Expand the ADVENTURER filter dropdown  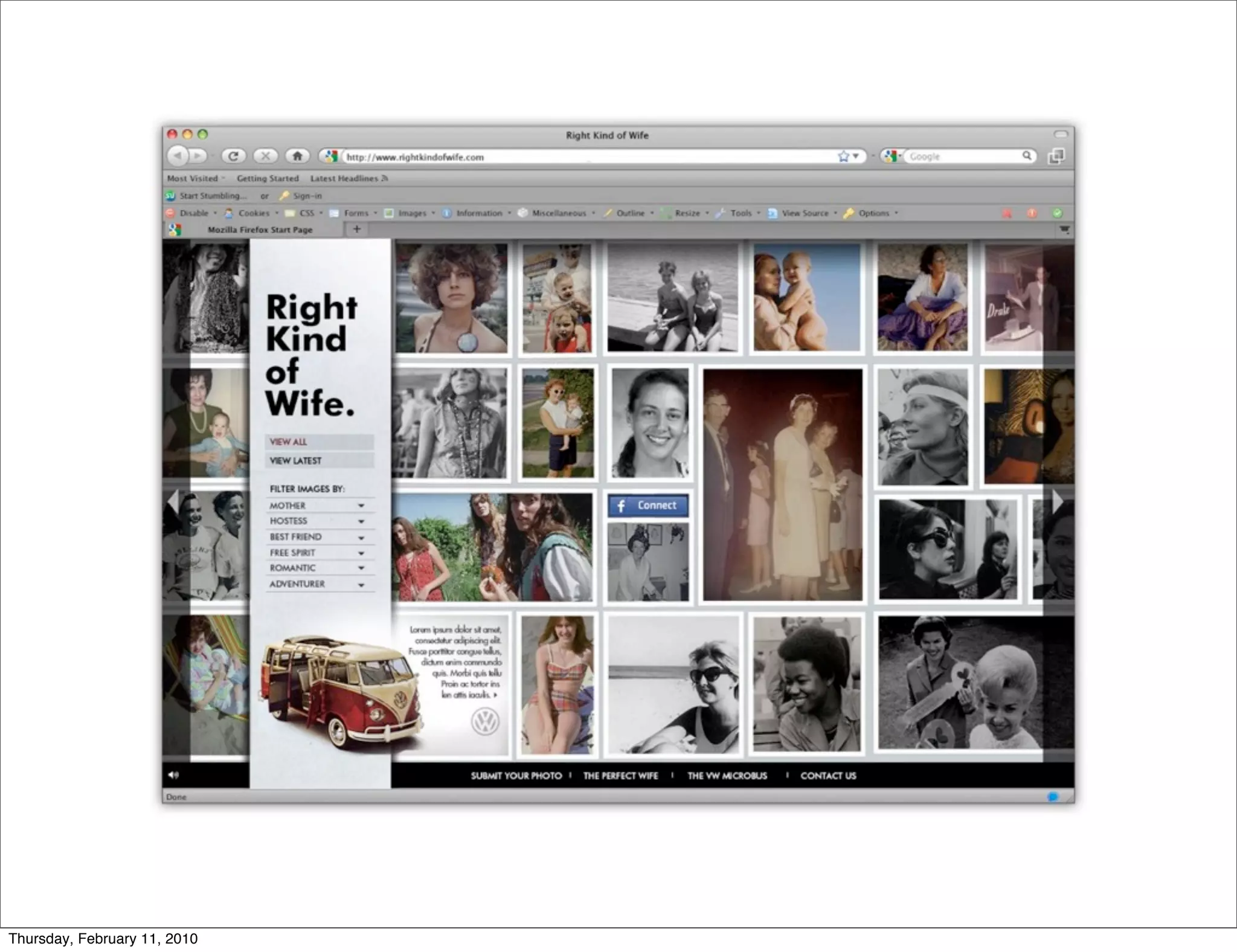(x=361, y=585)
